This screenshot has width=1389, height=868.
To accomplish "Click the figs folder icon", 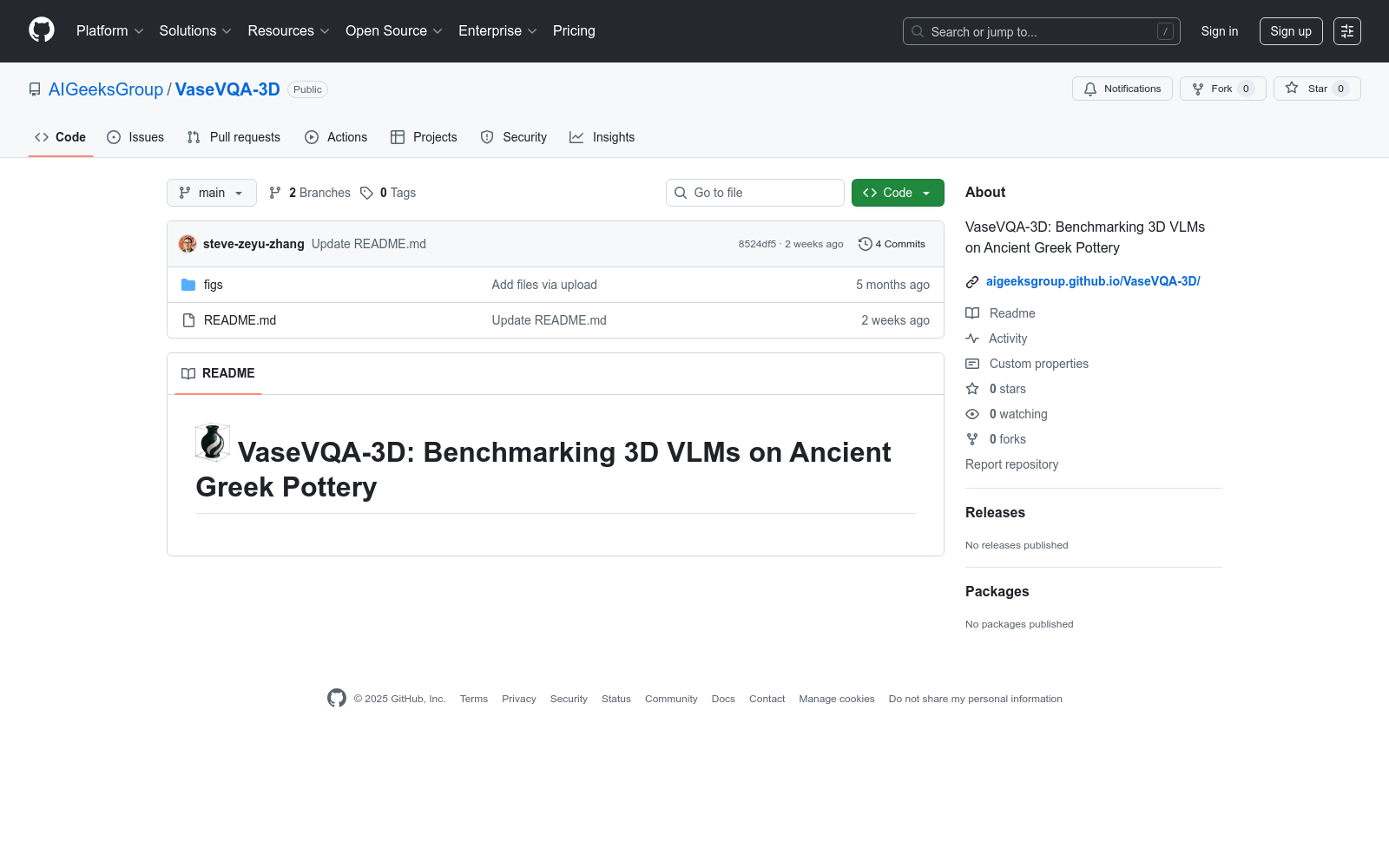I will [x=188, y=285].
